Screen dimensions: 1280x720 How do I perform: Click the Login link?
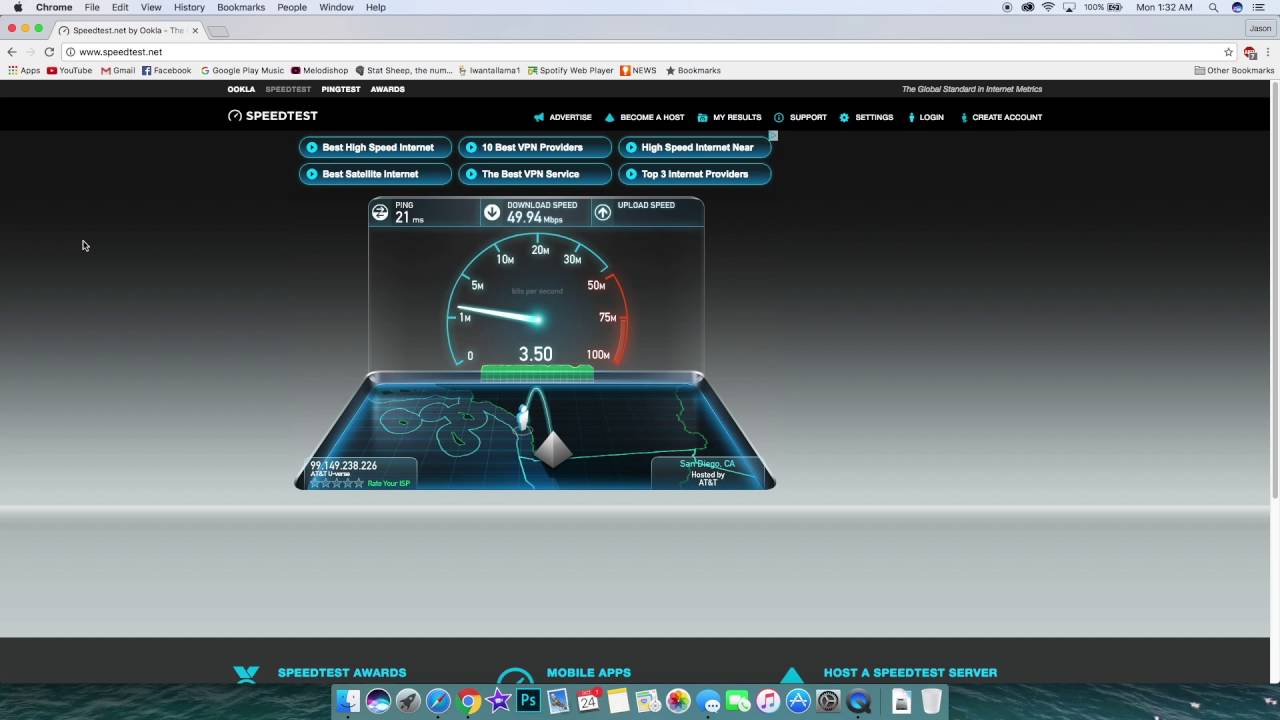(x=926, y=117)
